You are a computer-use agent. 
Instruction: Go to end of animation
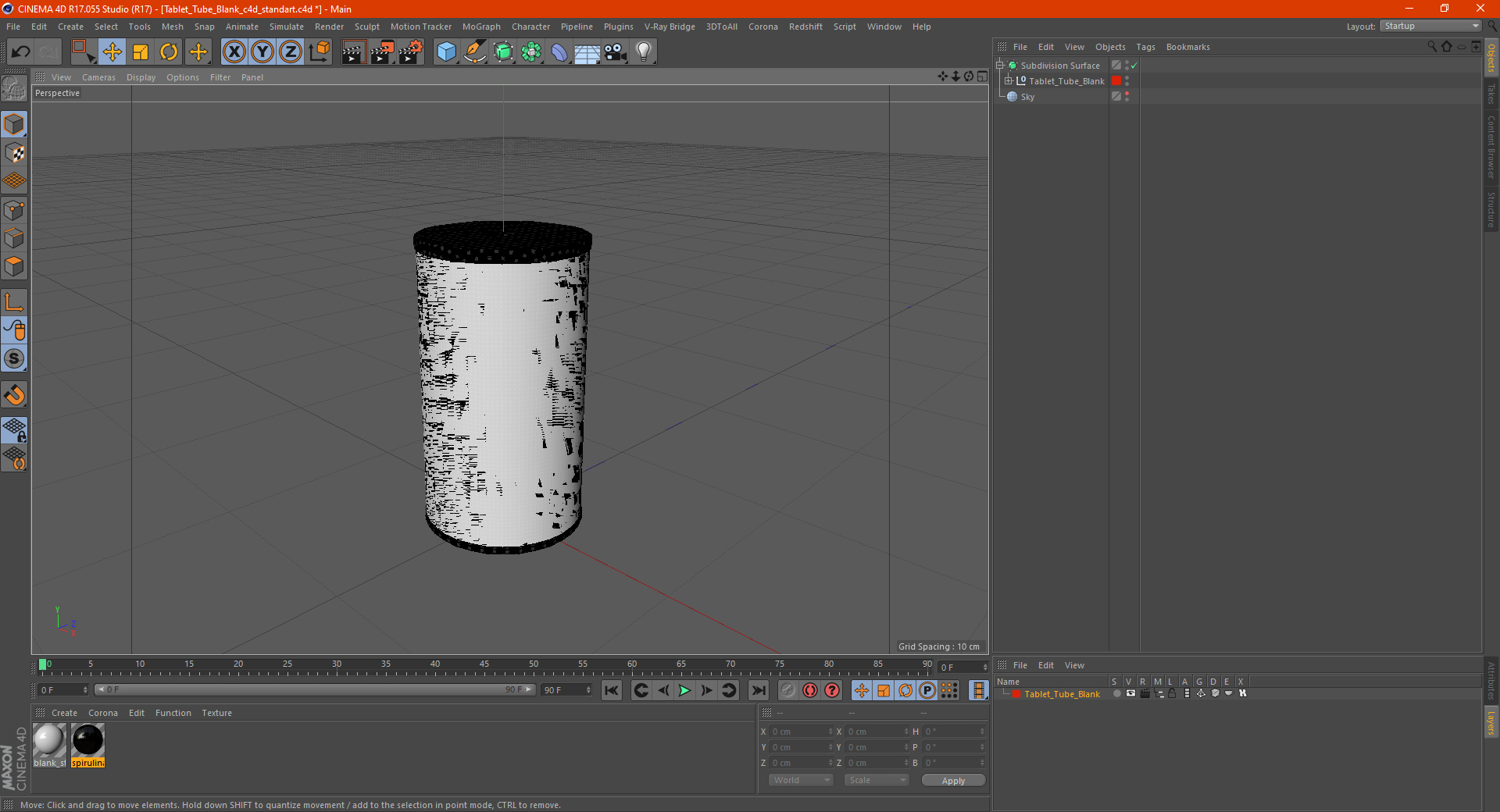758,690
